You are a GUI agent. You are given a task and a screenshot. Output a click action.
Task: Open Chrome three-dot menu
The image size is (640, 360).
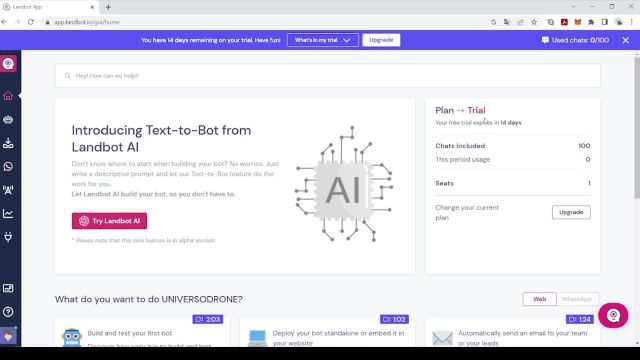tap(631, 22)
